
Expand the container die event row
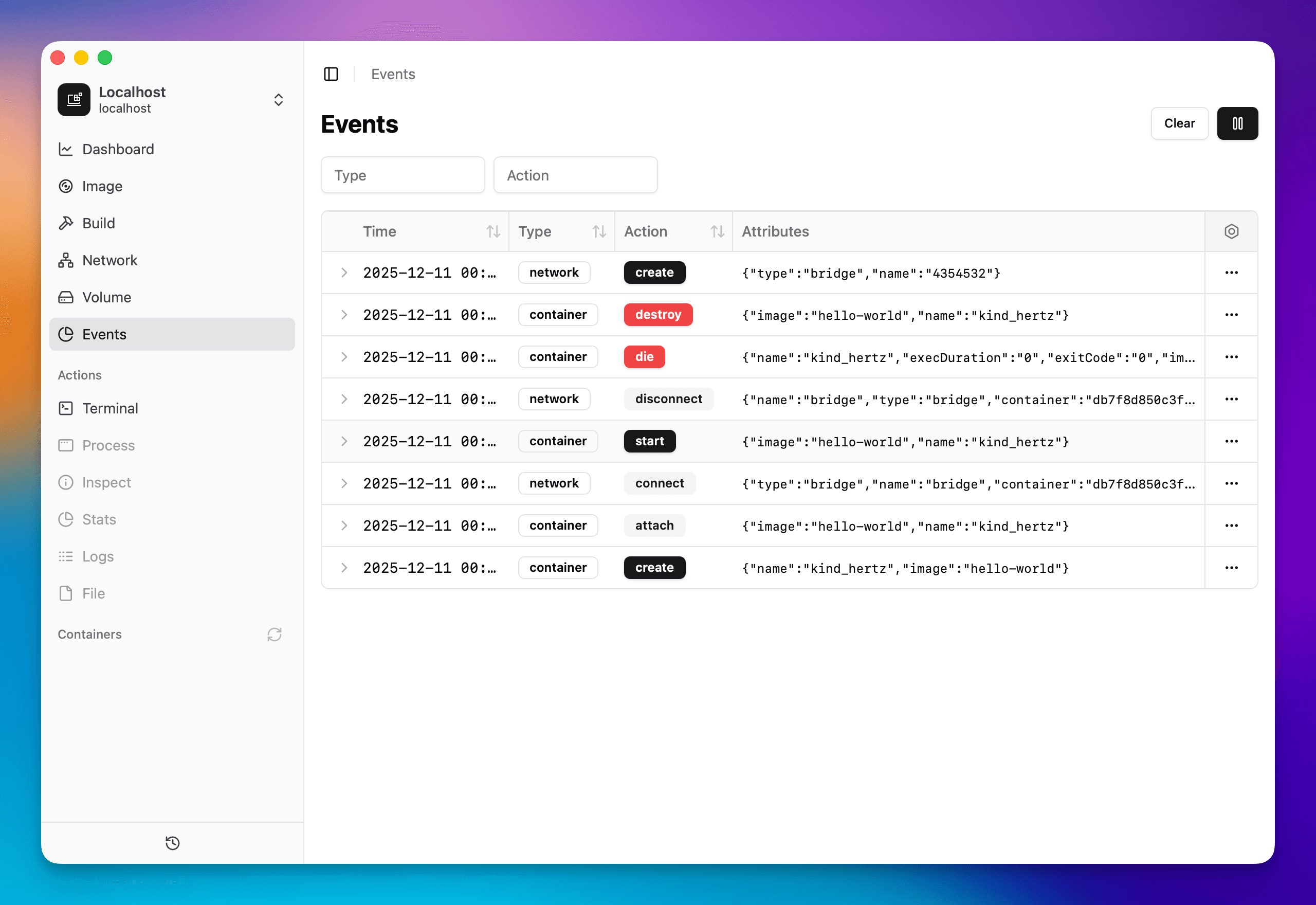pyautogui.click(x=344, y=357)
